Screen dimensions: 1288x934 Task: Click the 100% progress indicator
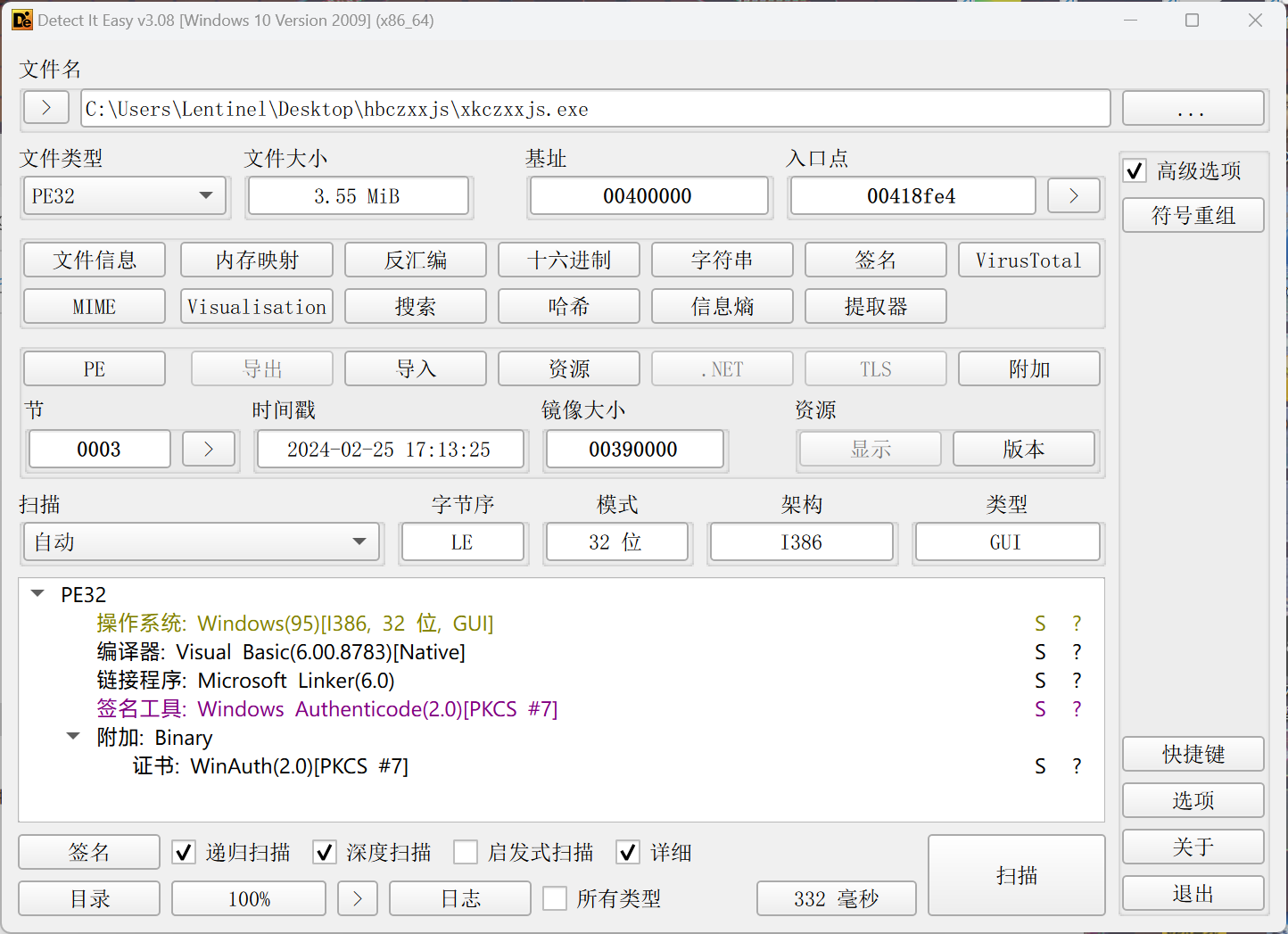[249, 898]
